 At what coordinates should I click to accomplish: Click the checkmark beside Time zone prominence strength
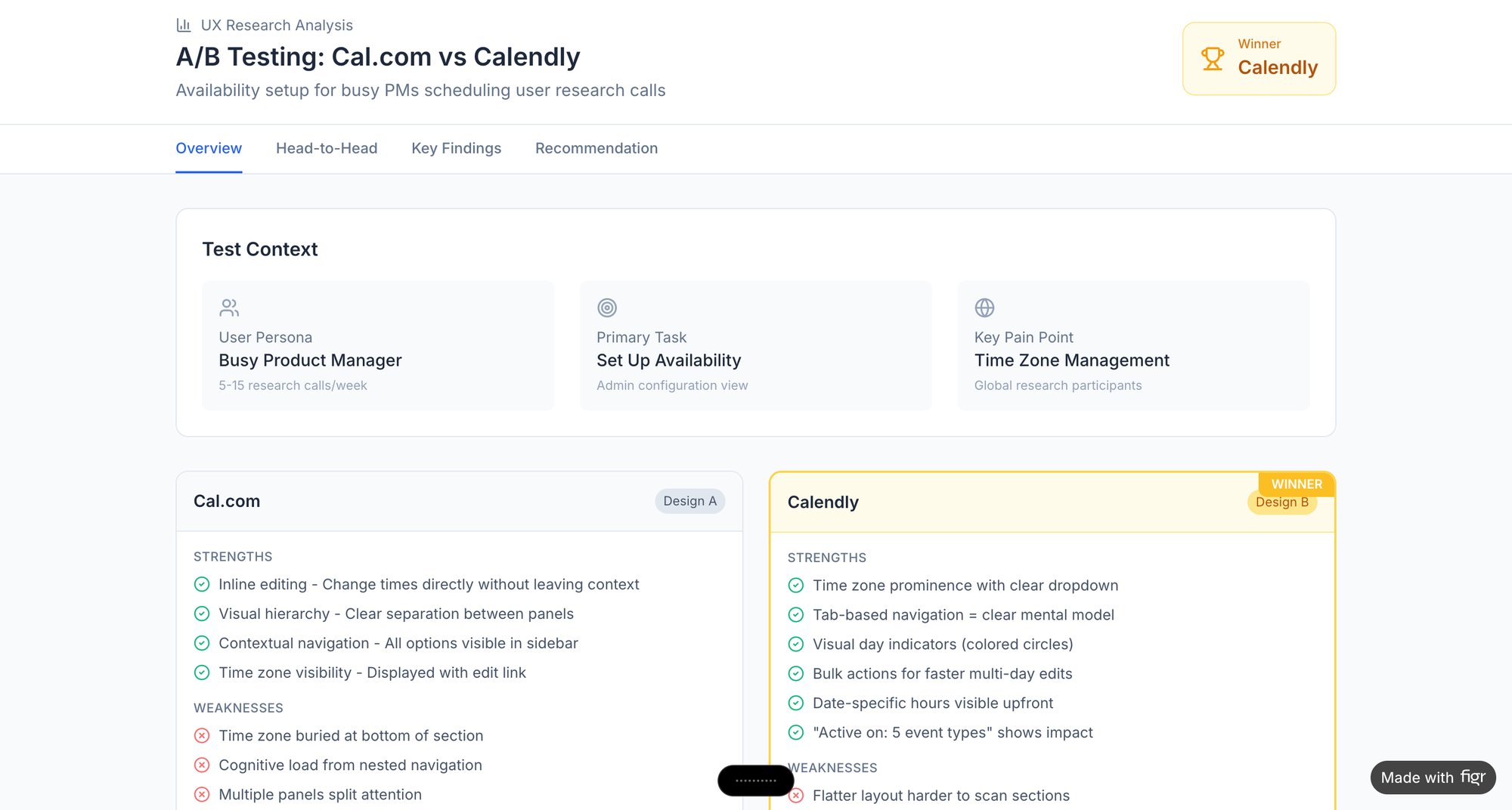coord(795,585)
